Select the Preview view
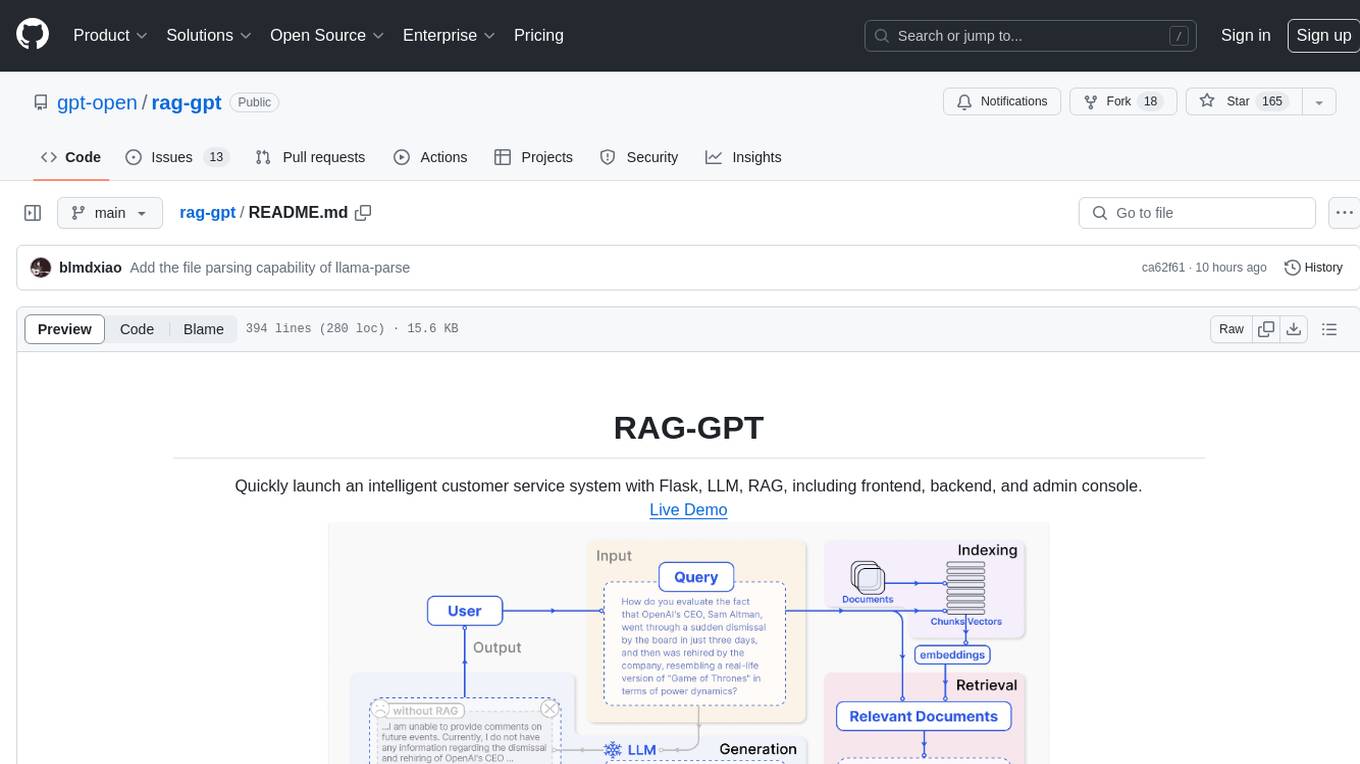This screenshot has height=764, width=1360. tap(65, 329)
